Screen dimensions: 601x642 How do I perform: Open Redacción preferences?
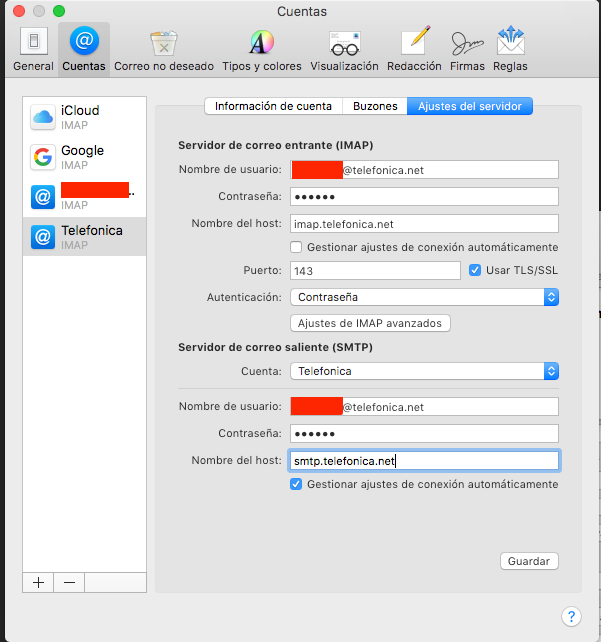(415, 49)
